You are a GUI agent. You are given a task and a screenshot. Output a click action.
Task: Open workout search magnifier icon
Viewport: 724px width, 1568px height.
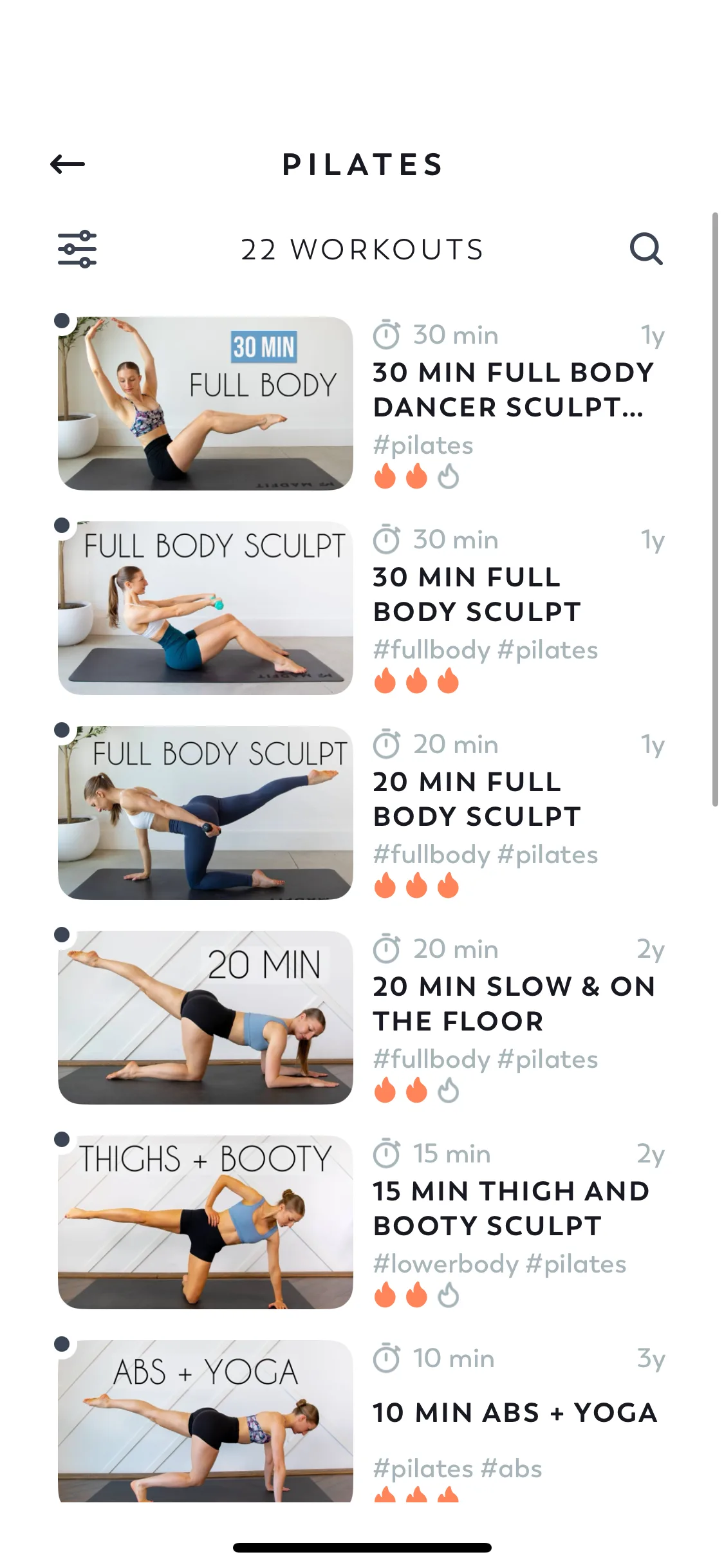point(645,249)
